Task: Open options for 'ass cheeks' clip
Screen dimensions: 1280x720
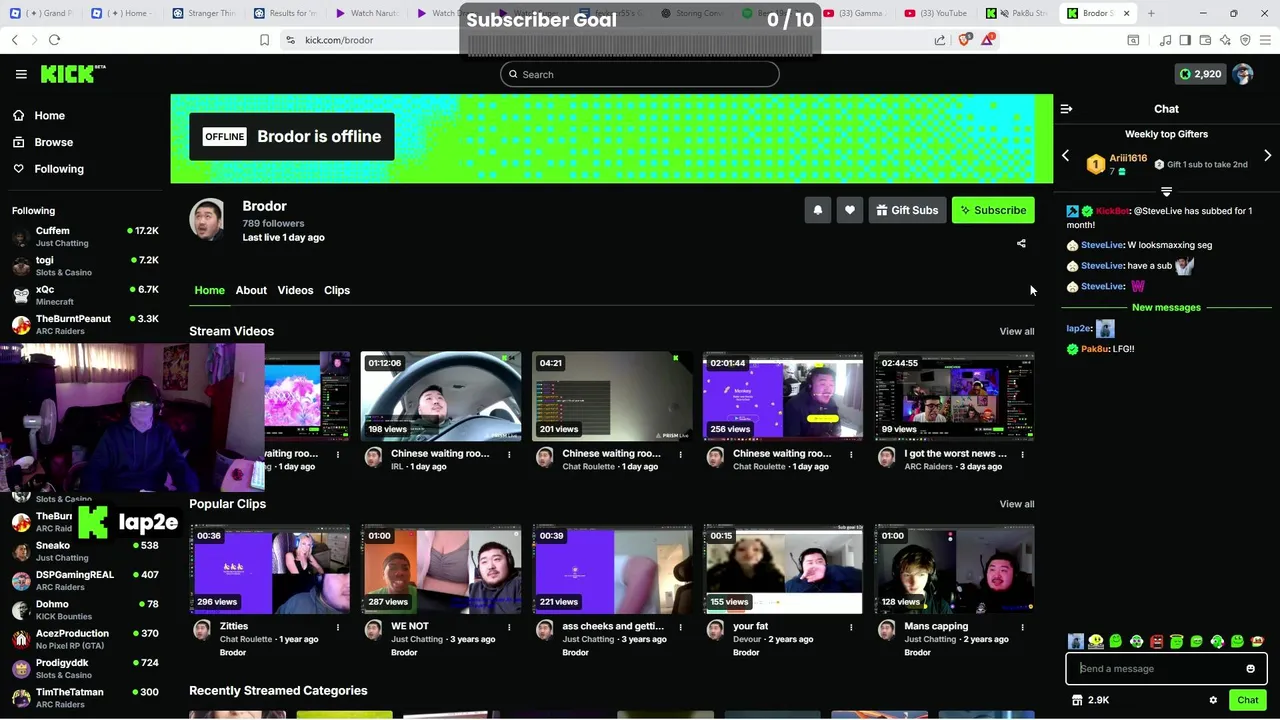Action: (x=680, y=628)
